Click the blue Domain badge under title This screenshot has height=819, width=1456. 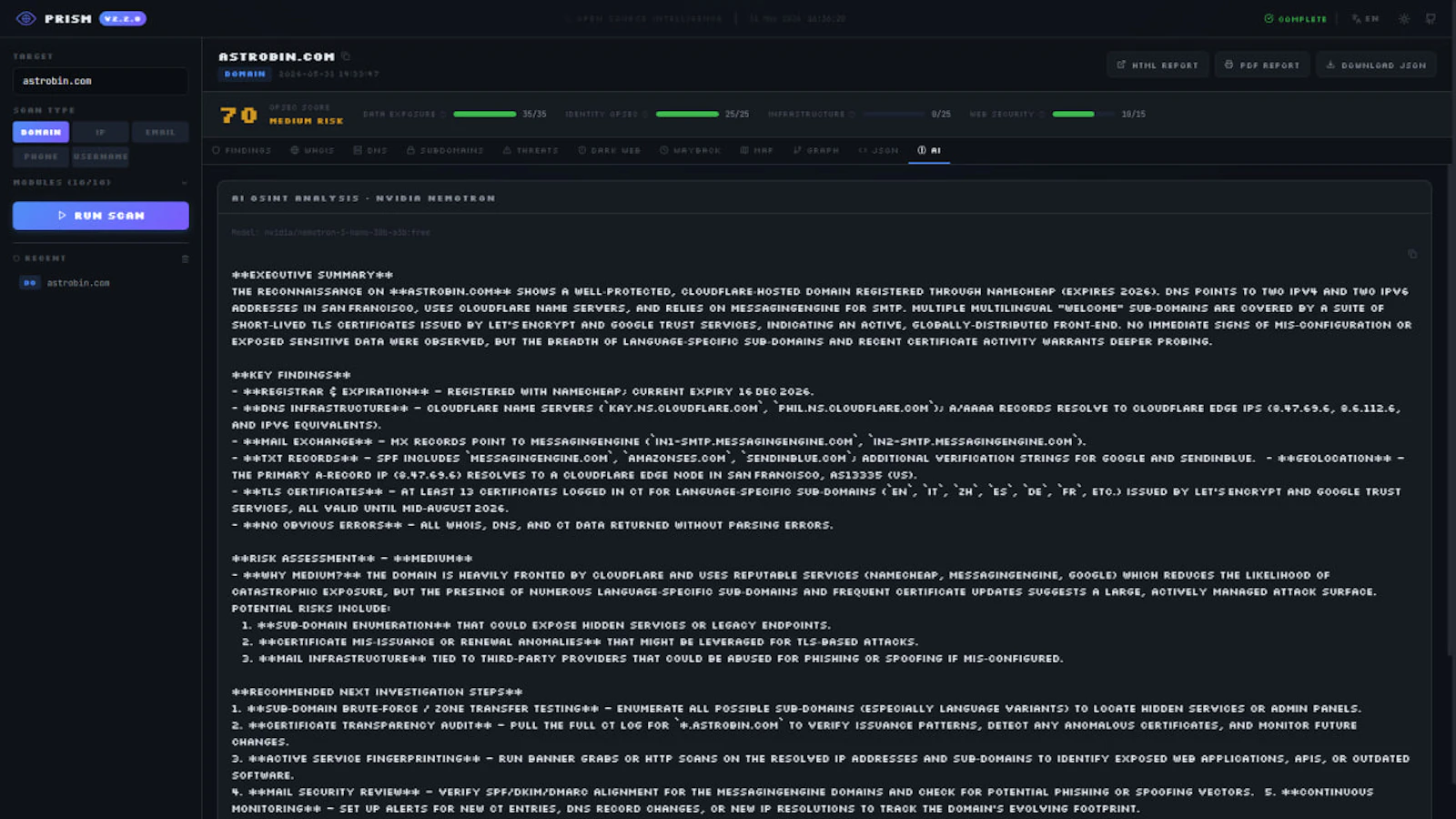(245, 74)
